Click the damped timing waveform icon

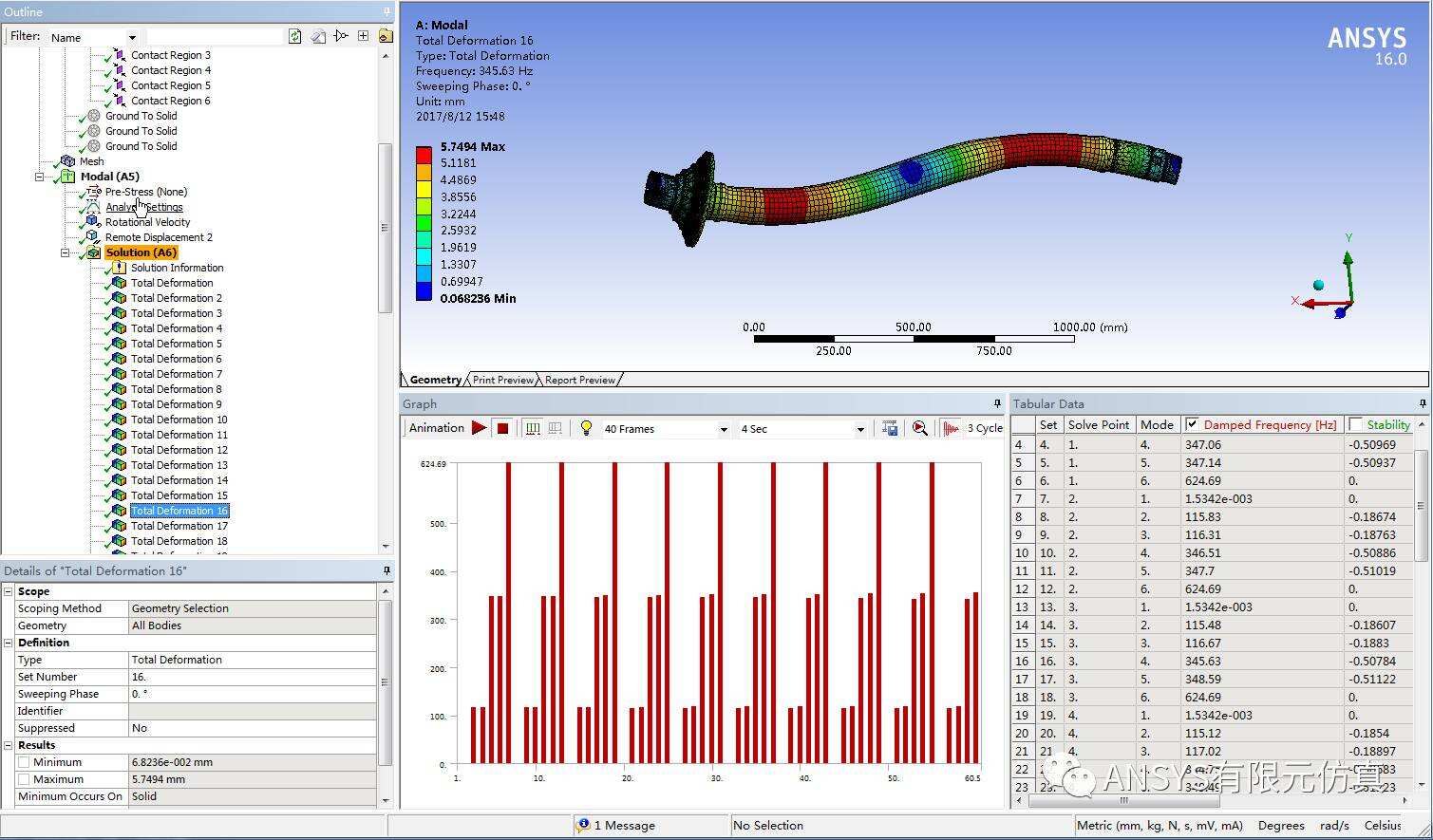(x=951, y=428)
